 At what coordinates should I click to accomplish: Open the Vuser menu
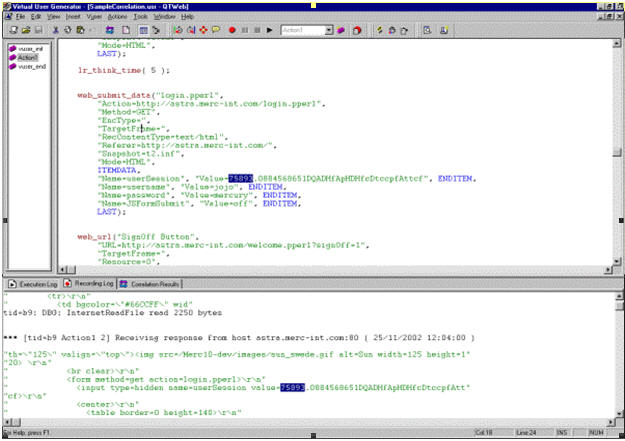click(x=94, y=16)
